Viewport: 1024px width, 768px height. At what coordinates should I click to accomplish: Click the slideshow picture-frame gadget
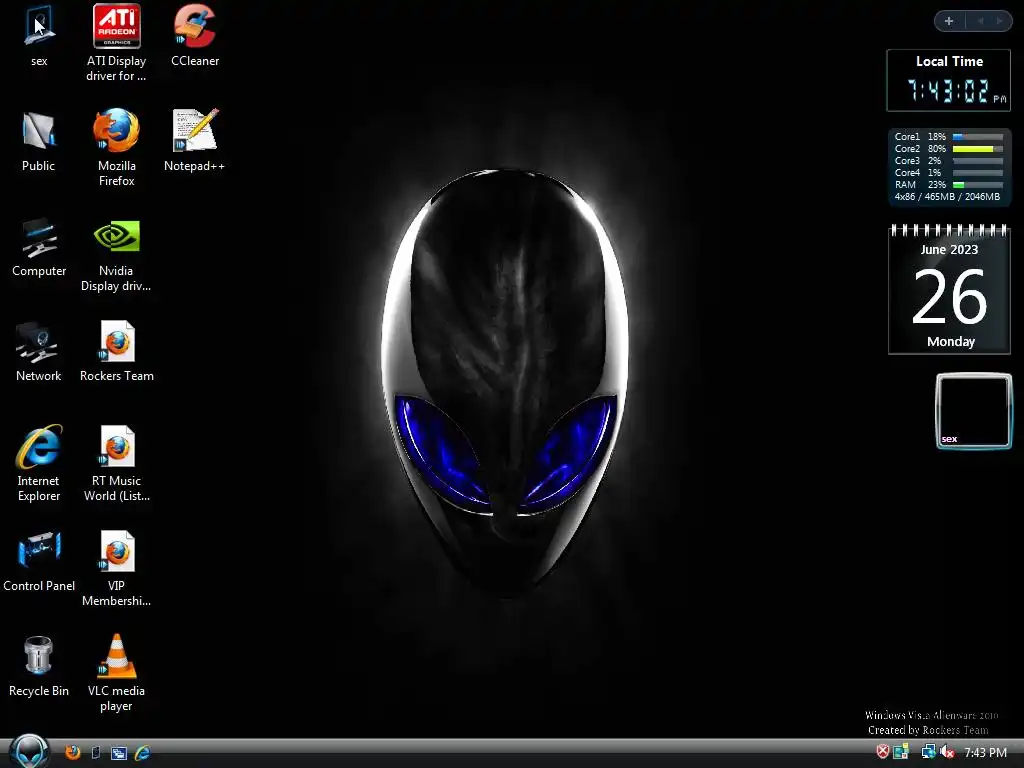(x=974, y=411)
